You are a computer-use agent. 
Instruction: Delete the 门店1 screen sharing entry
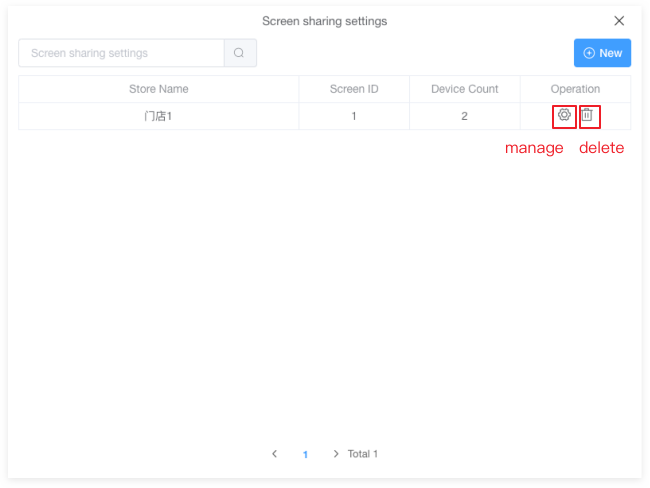click(587, 116)
